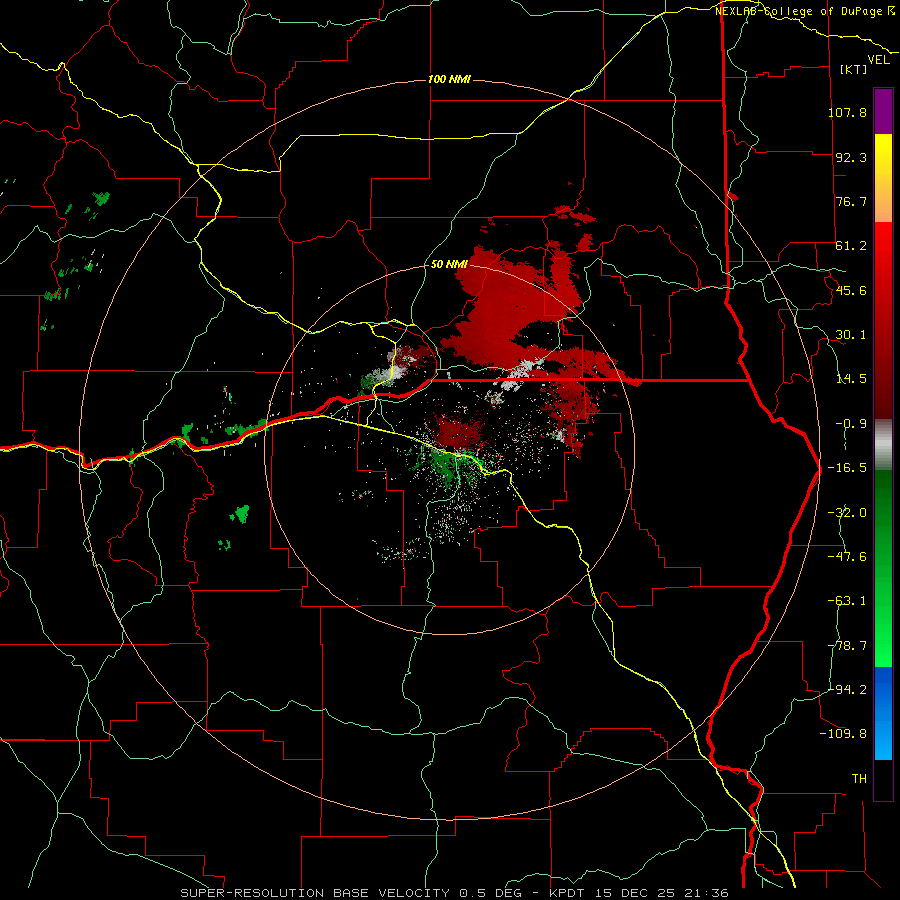
Task: Click the "100 NMI" range ring label
Action: point(449,79)
